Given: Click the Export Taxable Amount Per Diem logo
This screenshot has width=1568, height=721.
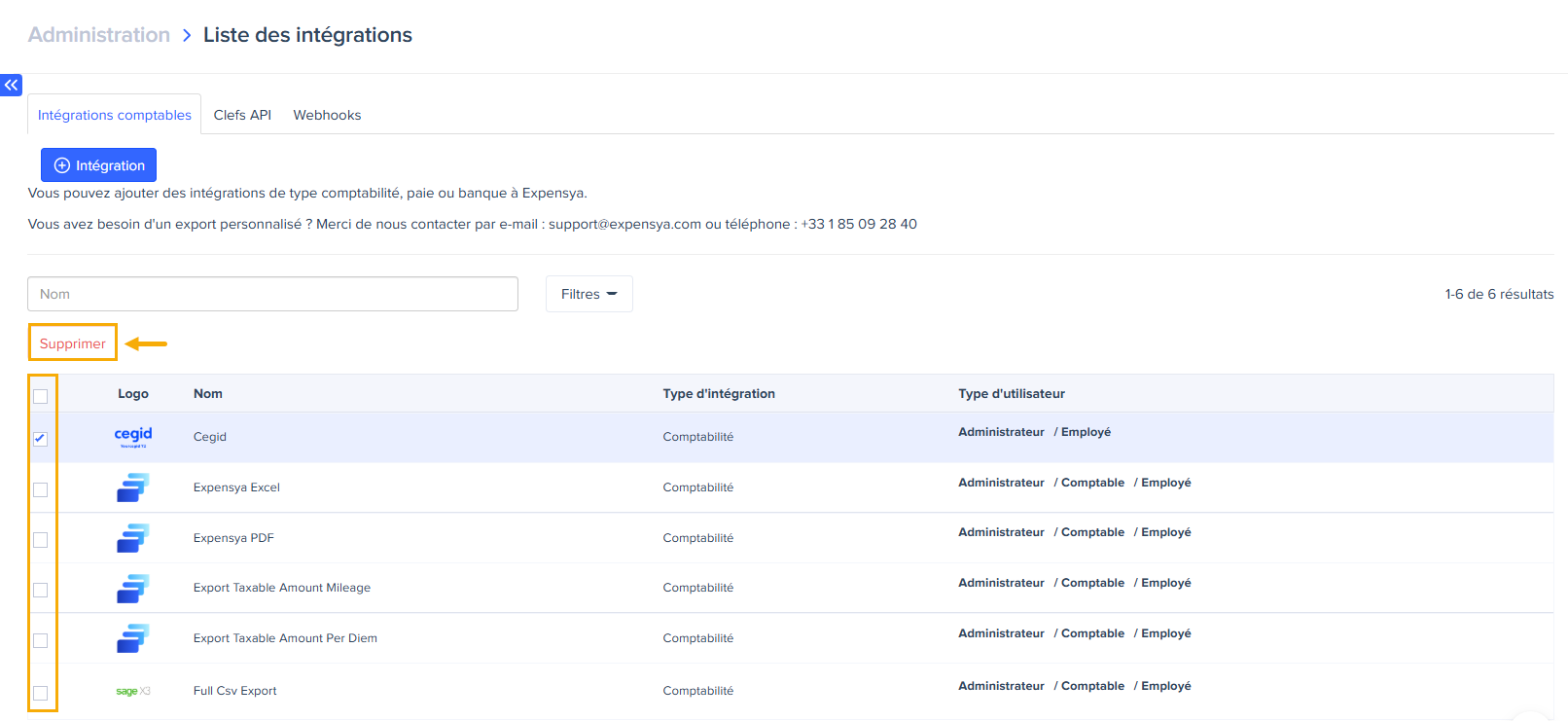Looking at the screenshot, I should coord(133,638).
